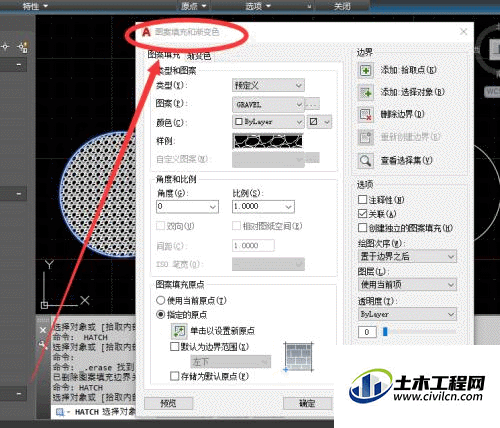Screen dimensions: 500x428
Task: Click the brick origin preview thumbnail
Action: pyautogui.click(x=299, y=357)
